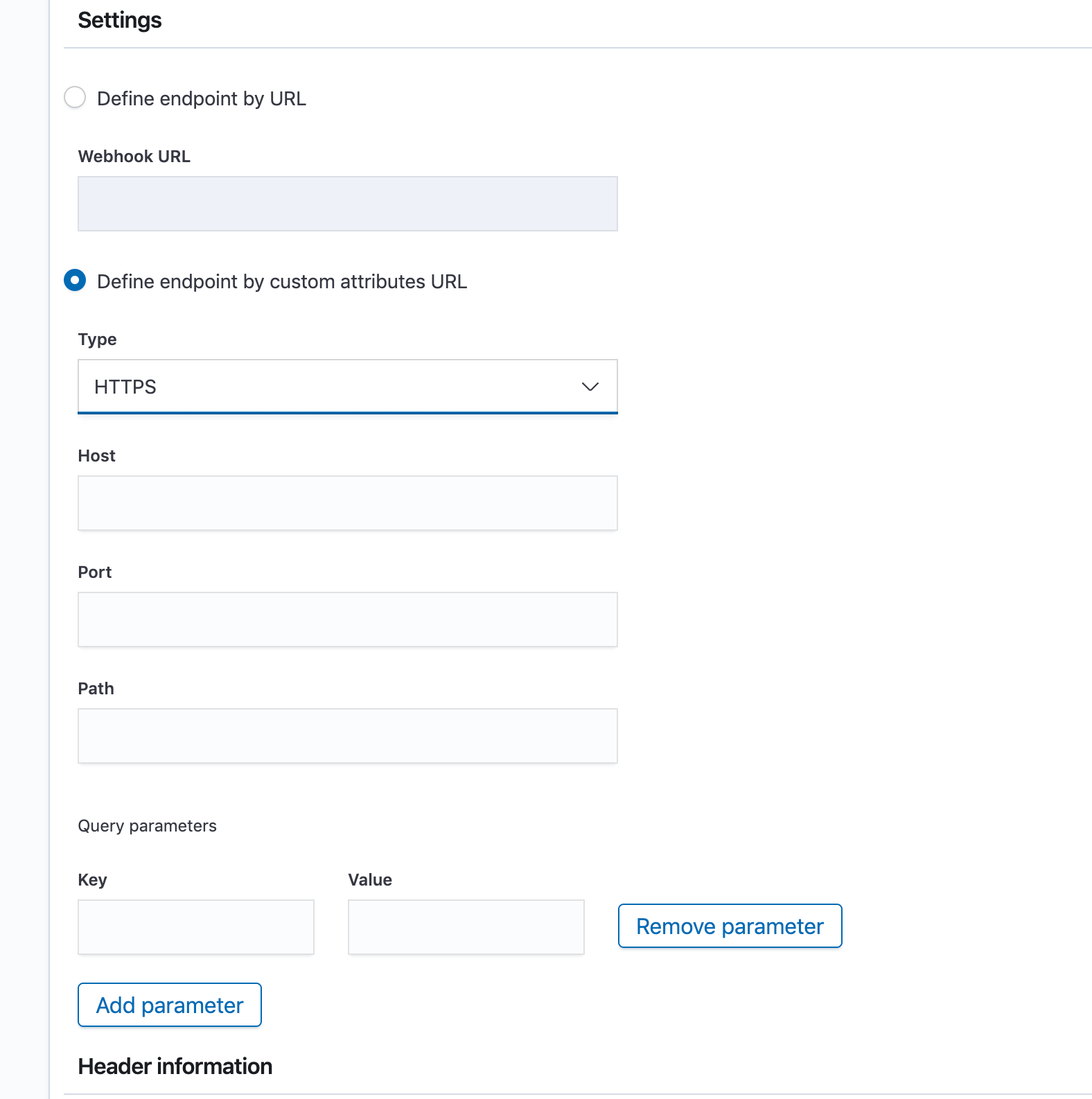This screenshot has width=1092, height=1099.
Task: Click the Add parameter button
Action: pos(170,1005)
